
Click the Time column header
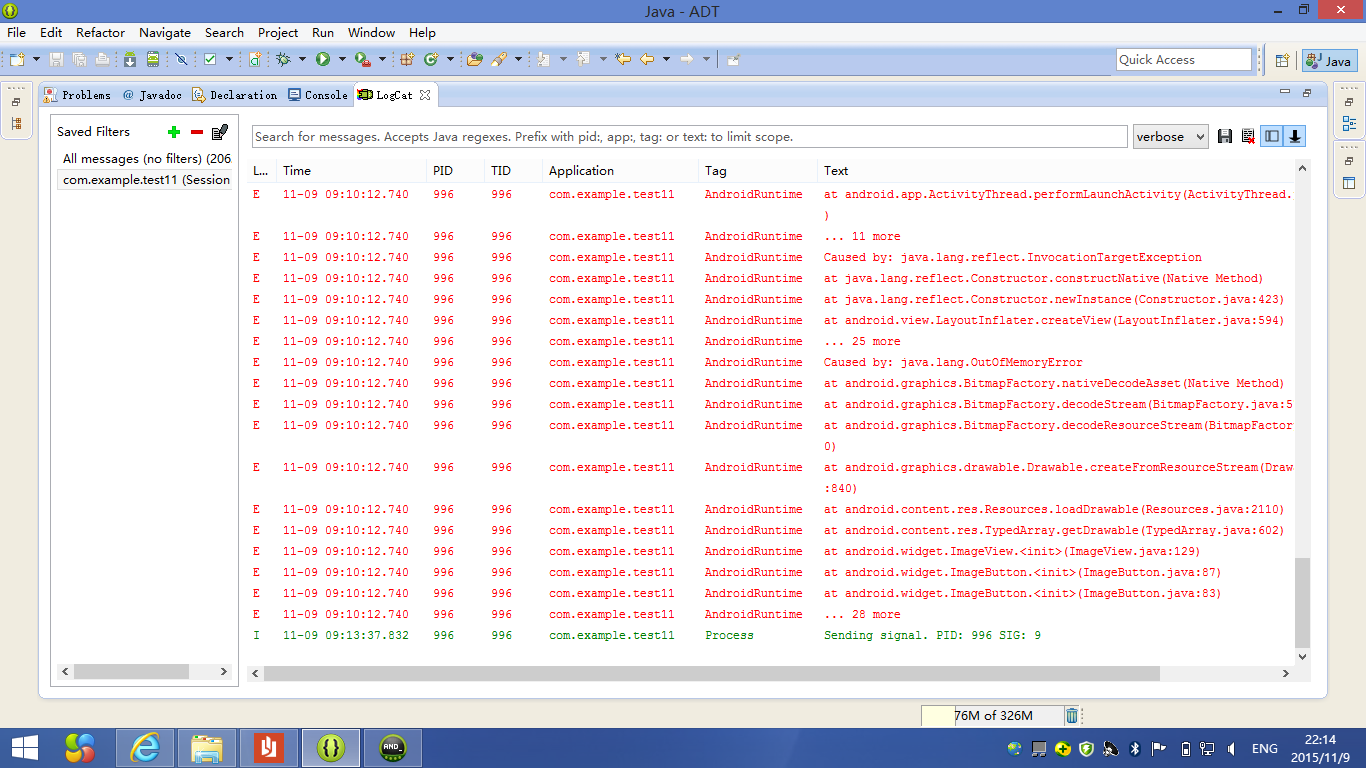(351, 171)
